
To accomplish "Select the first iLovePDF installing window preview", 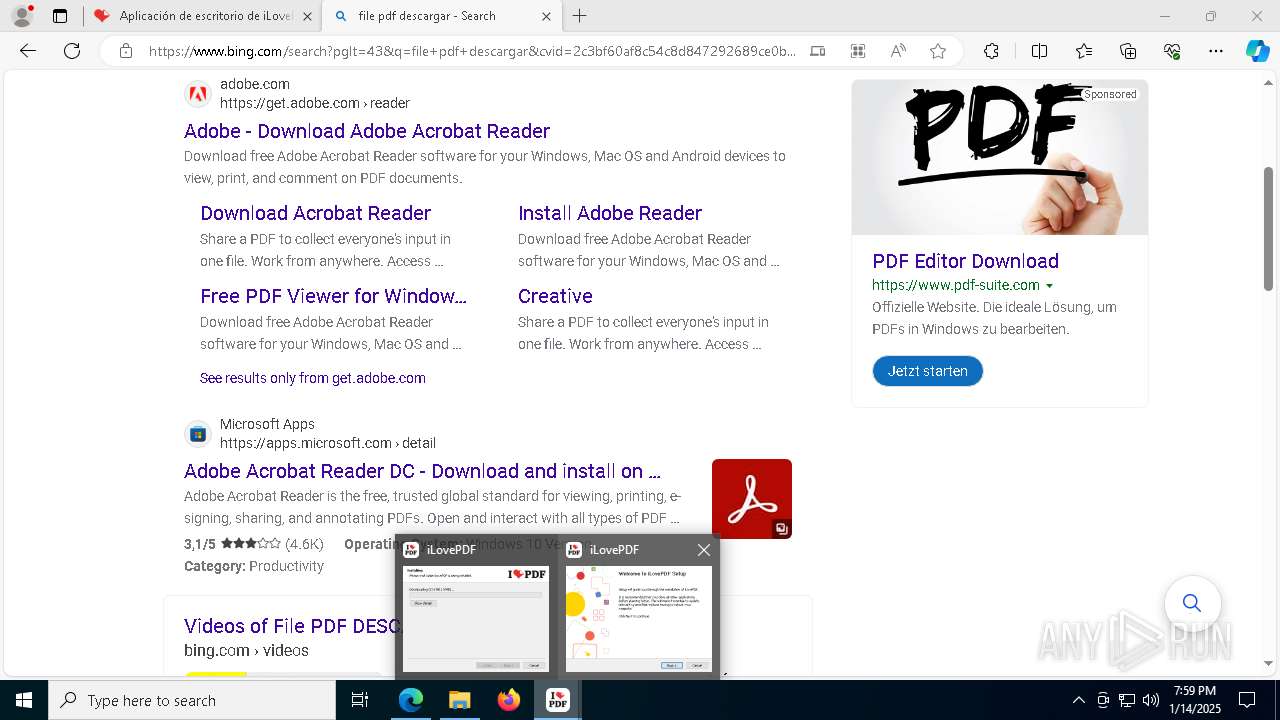I will (x=476, y=619).
